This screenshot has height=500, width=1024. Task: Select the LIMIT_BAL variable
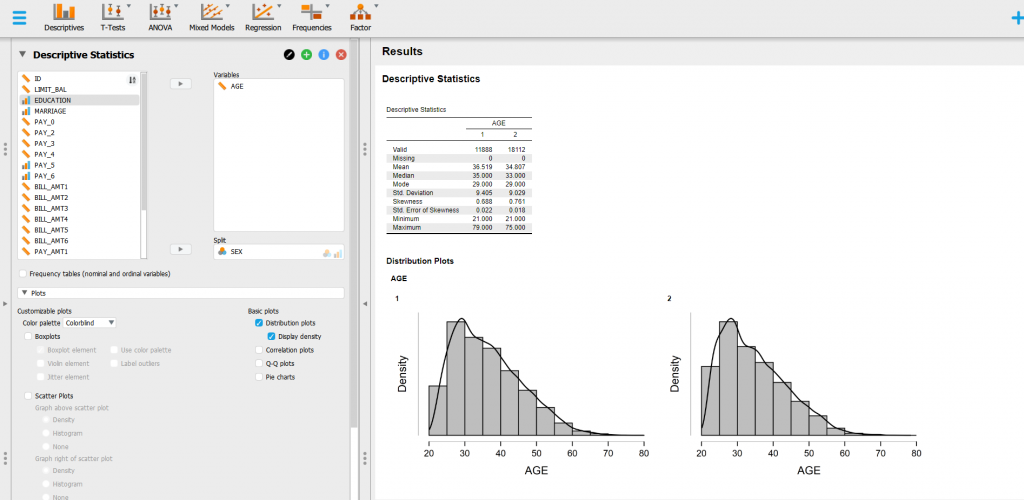click(79, 89)
